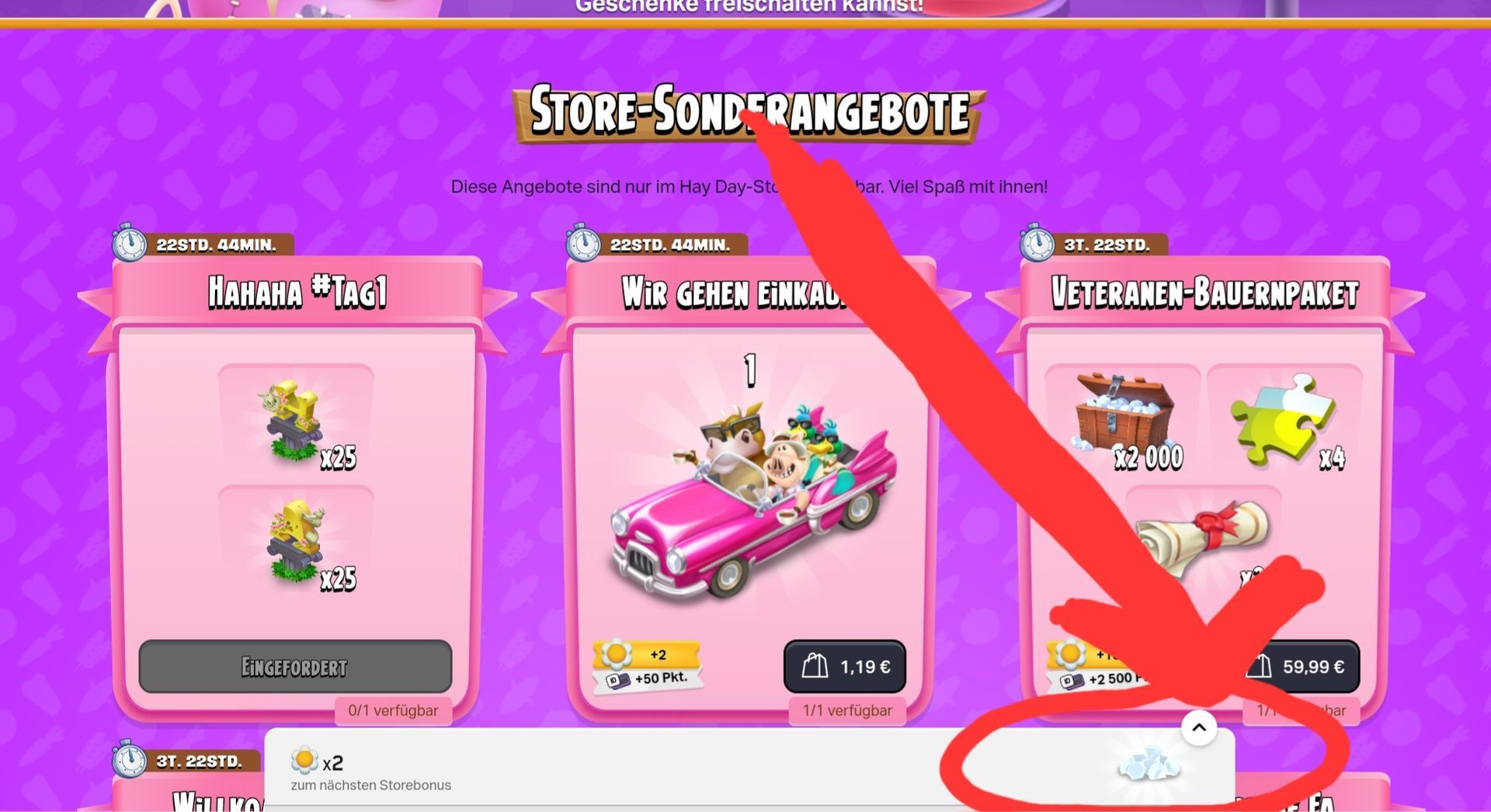
Task: Click the +2 daisy reward badge
Action: 646,654
